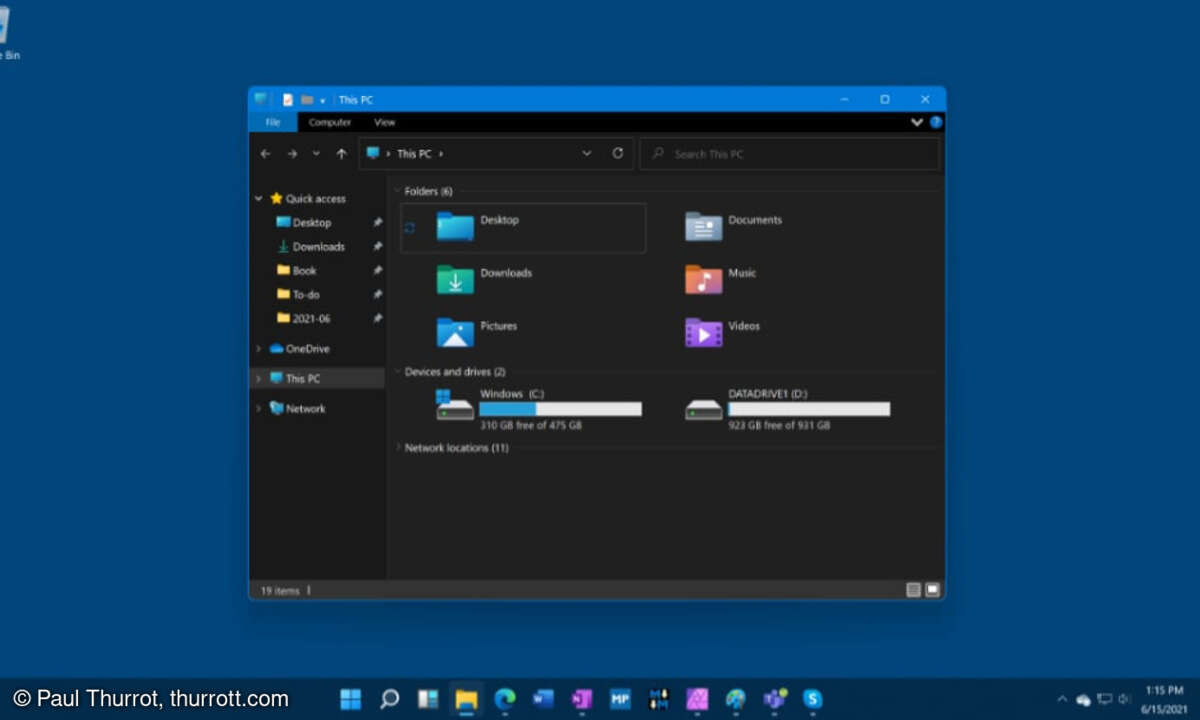Expand the ribbon with chevron
This screenshot has width=1200, height=720.
(x=917, y=122)
